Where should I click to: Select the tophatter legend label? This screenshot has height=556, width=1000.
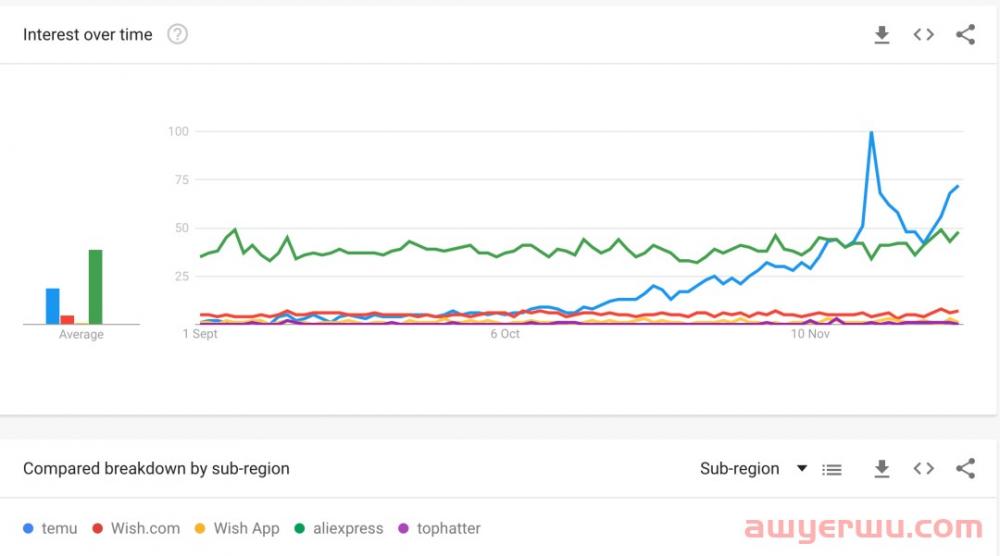click(448, 528)
